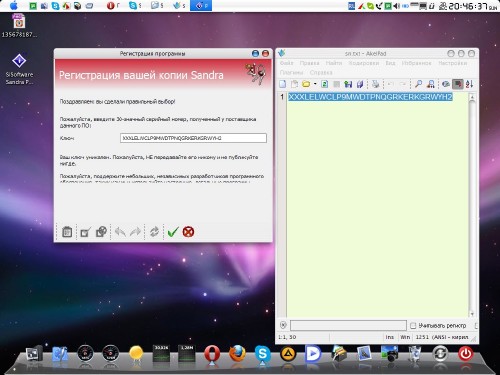Click the AkelPad vertical scrollbar up arrow

click(472, 97)
